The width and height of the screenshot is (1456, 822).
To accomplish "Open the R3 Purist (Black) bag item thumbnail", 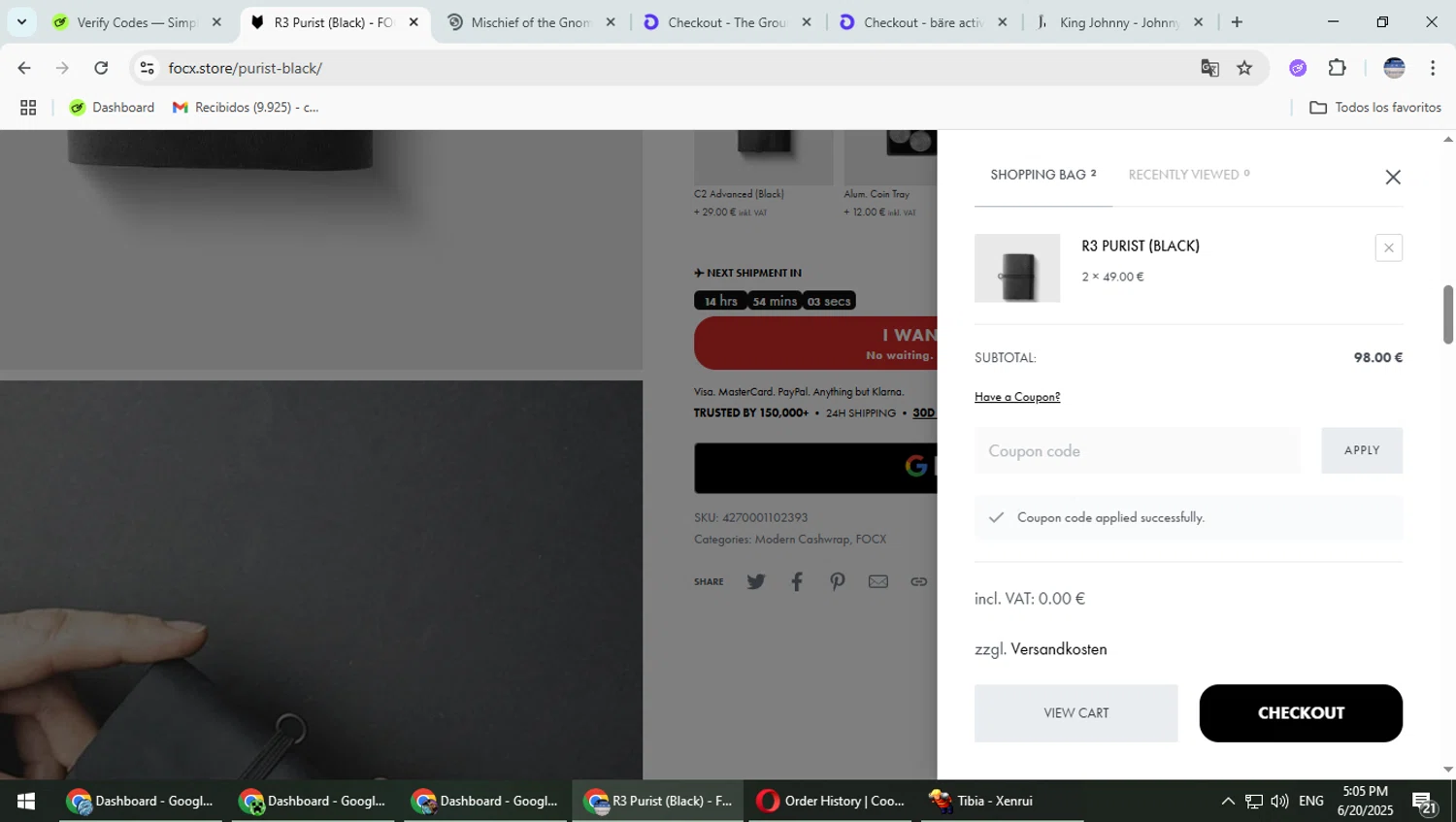I will pyautogui.click(x=1017, y=268).
